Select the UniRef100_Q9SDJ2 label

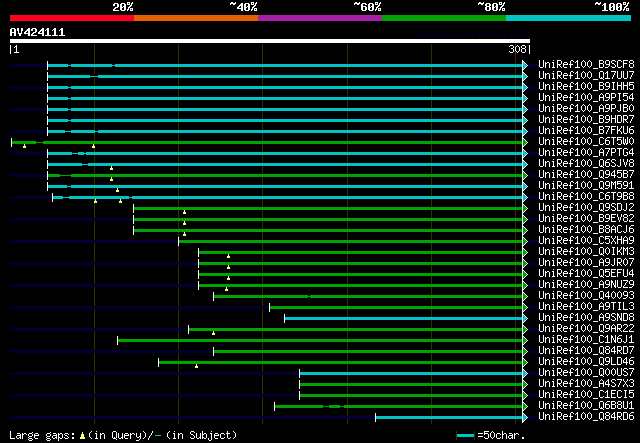pyautogui.click(x=586, y=207)
